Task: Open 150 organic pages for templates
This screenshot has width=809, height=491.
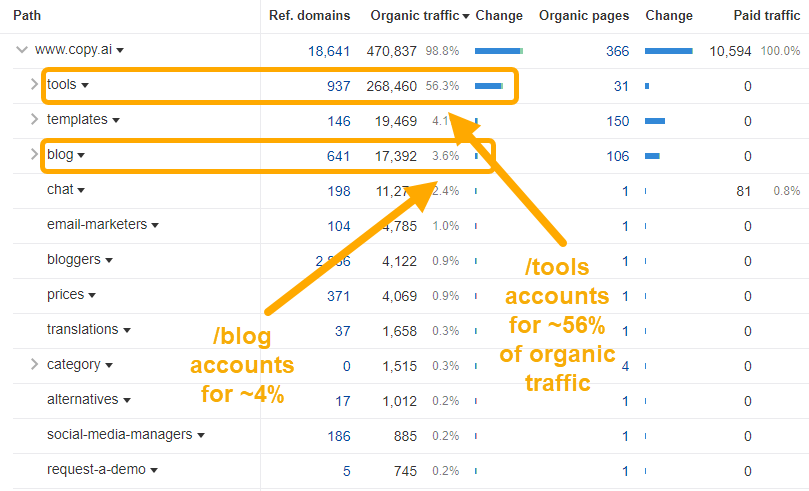Action: coord(617,121)
